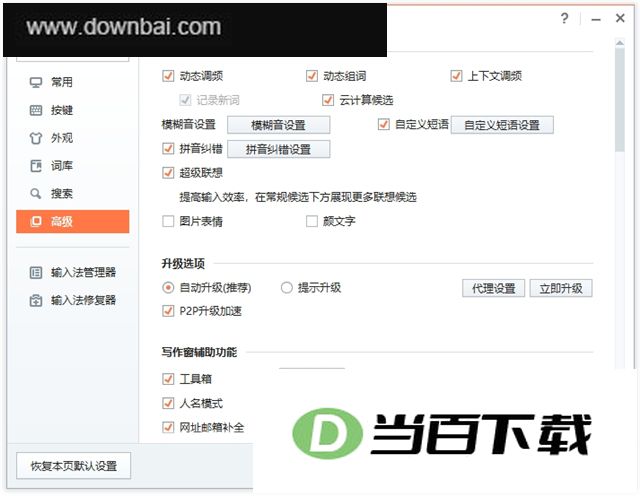
Task: Toggle the 动态调频 checkbox
Action: [168, 76]
